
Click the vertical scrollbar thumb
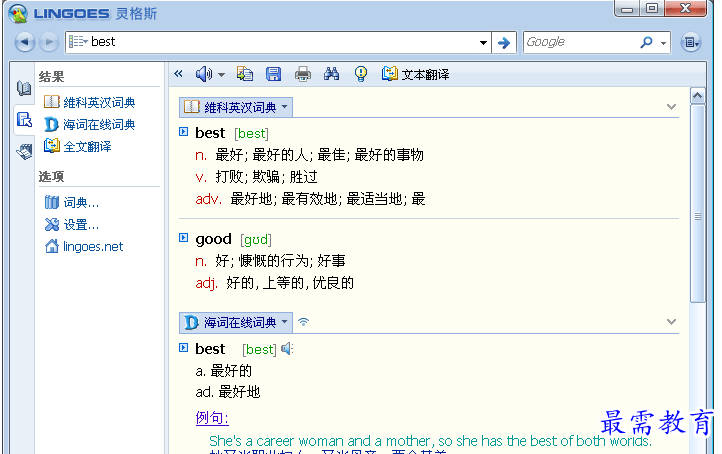coord(698,204)
